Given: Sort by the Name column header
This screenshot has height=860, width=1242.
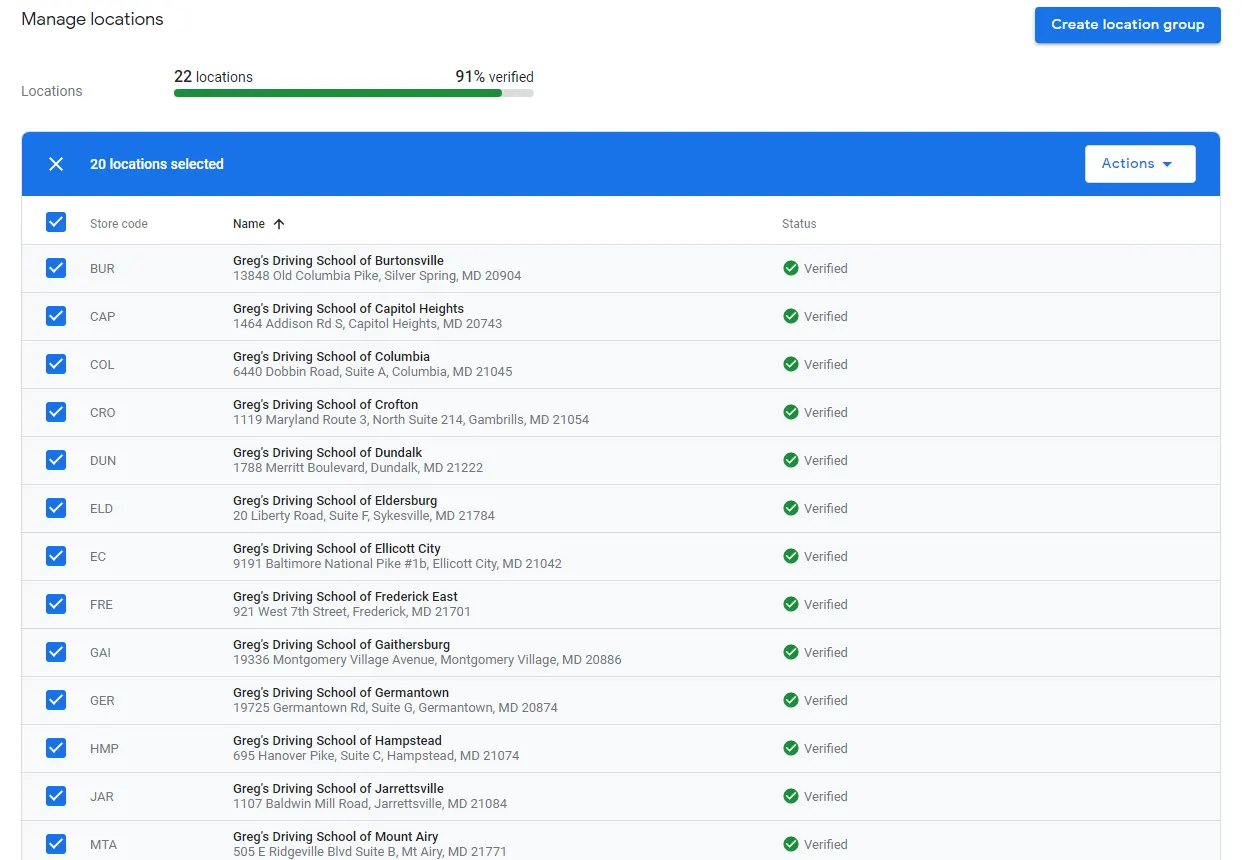Looking at the screenshot, I should coord(249,224).
